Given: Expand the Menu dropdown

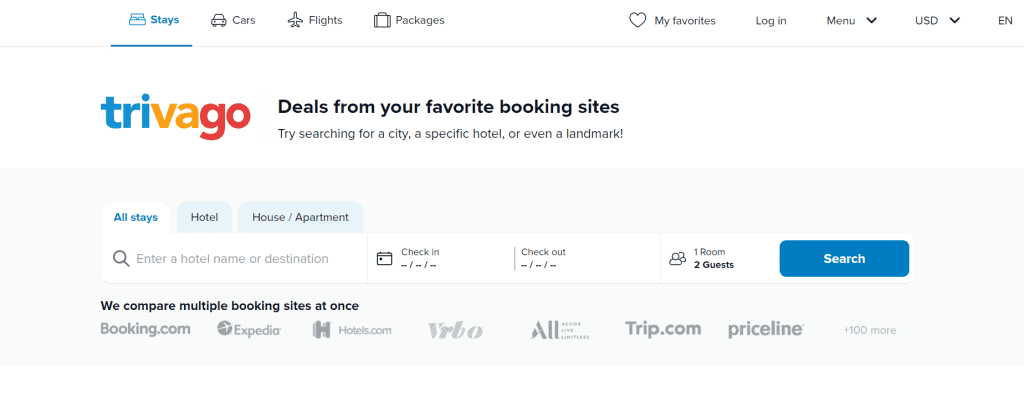Looking at the screenshot, I should click(x=851, y=20).
